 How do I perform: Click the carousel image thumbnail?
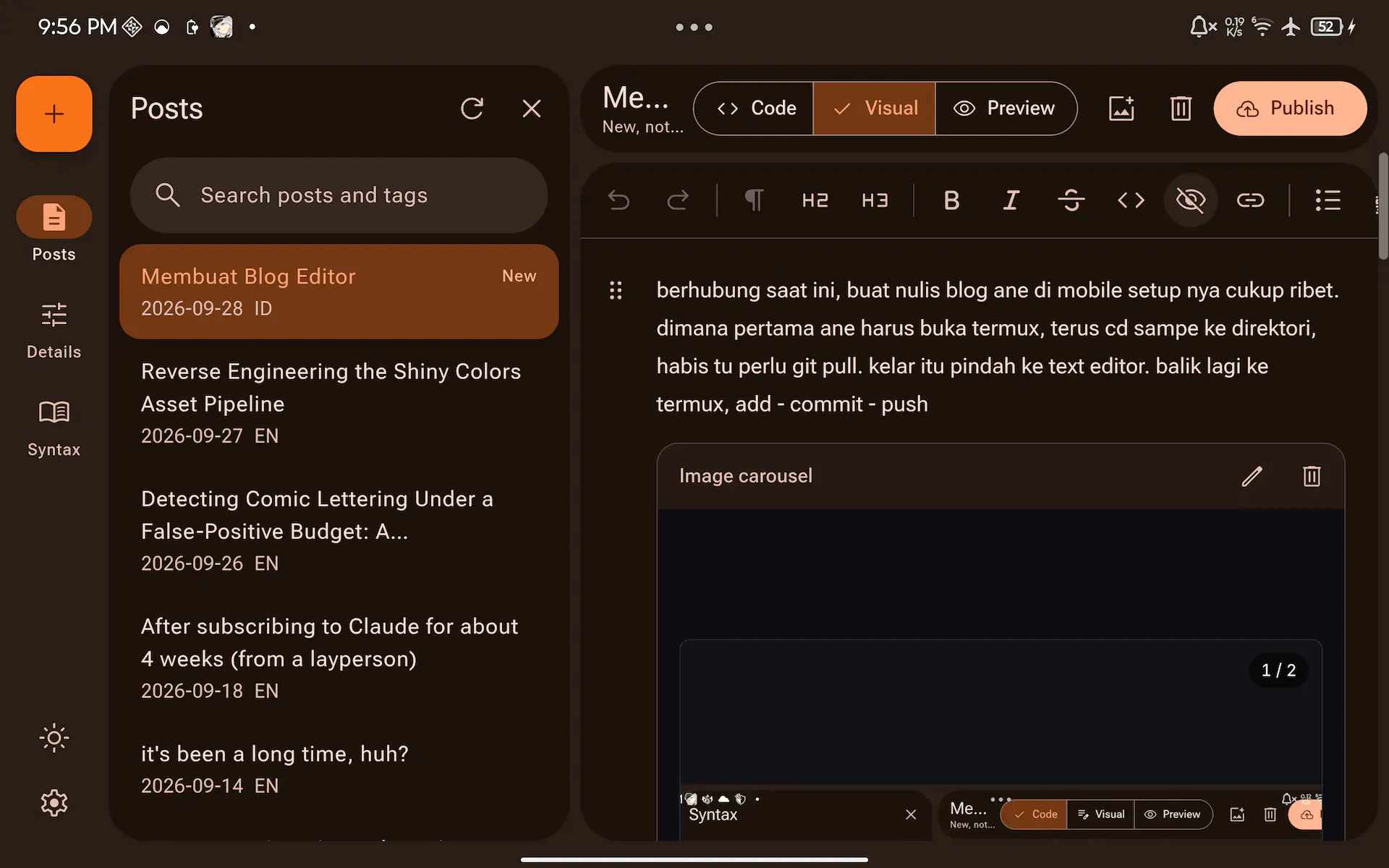(x=1001, y=739)
